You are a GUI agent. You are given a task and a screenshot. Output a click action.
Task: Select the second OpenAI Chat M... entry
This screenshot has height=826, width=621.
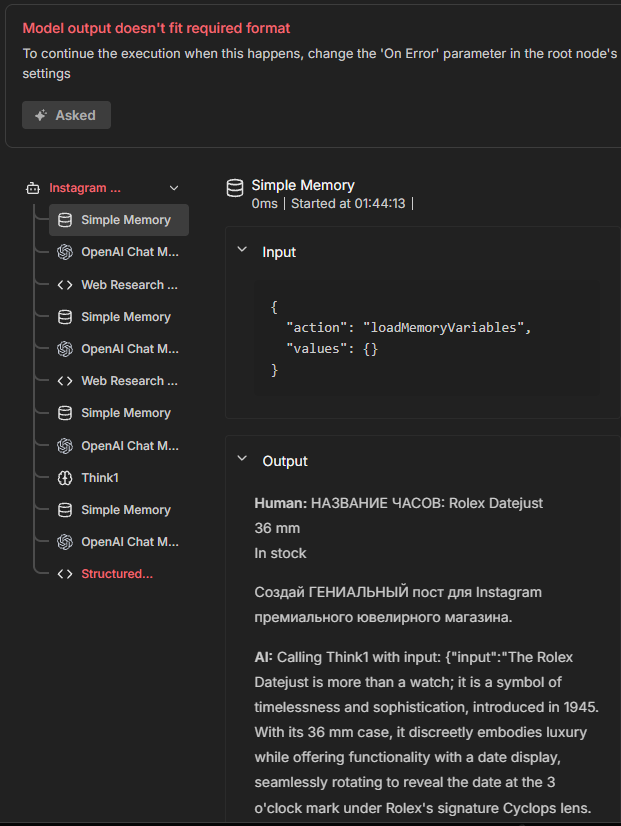pos(130,349)
